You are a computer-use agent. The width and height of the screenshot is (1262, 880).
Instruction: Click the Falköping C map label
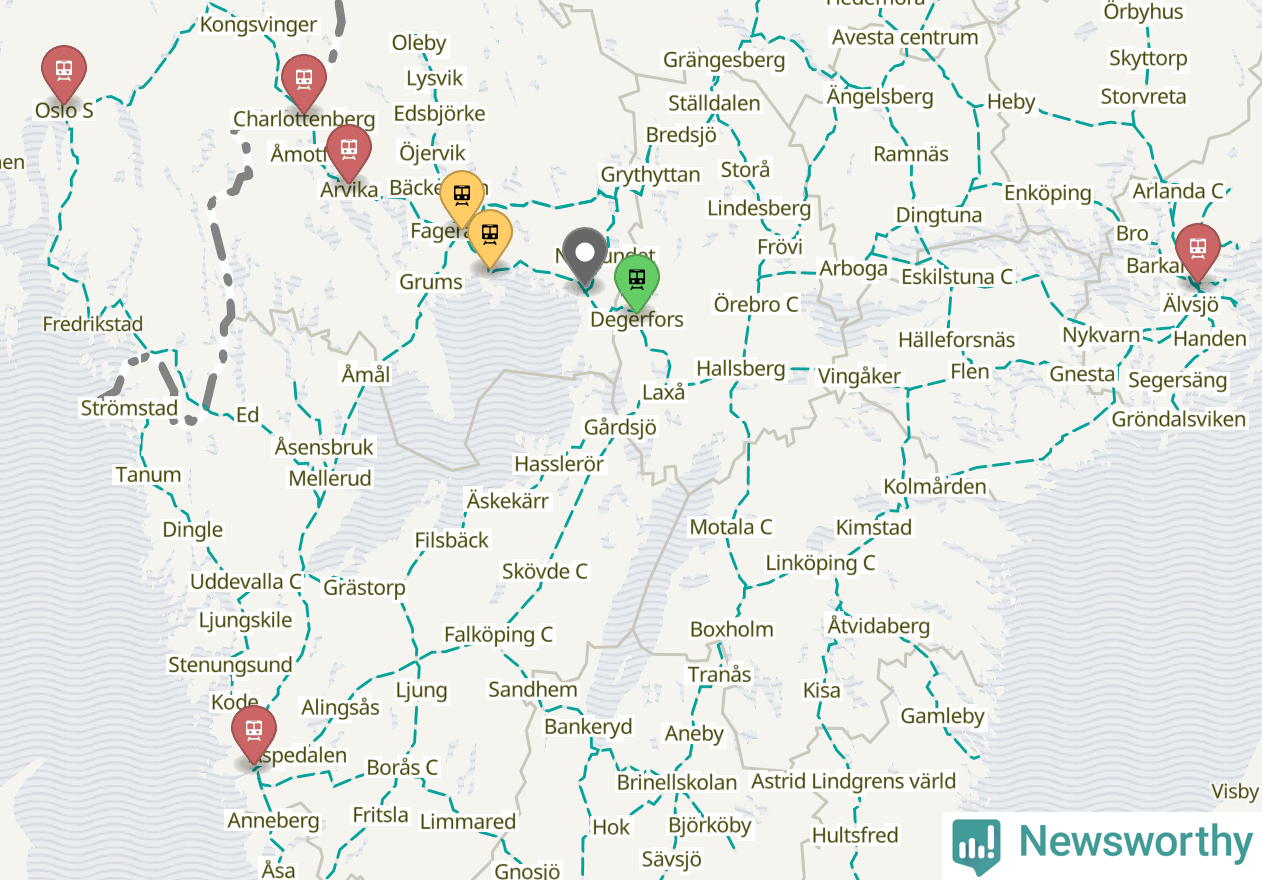coord(499,635)
